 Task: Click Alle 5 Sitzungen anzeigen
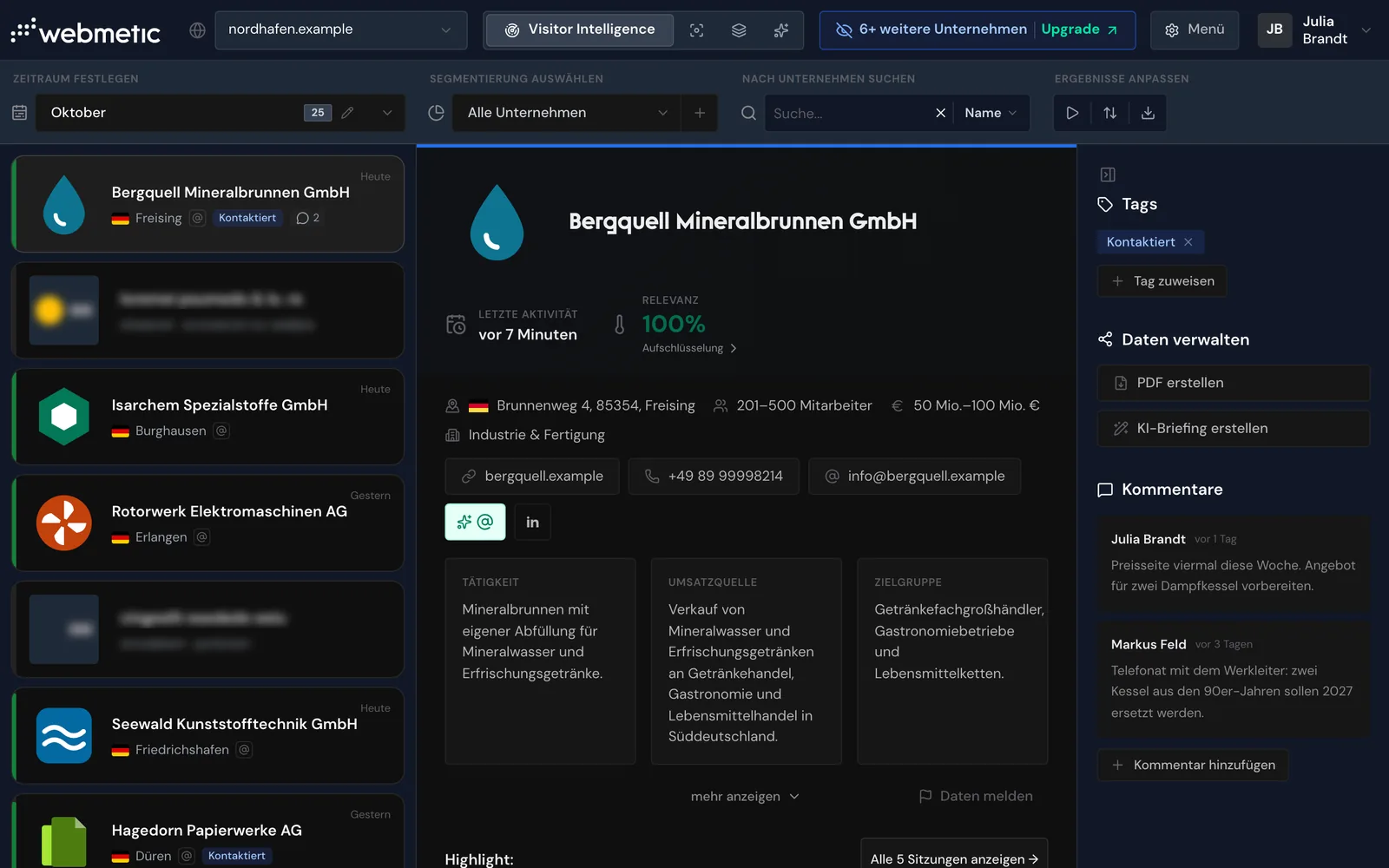(954, 858)
